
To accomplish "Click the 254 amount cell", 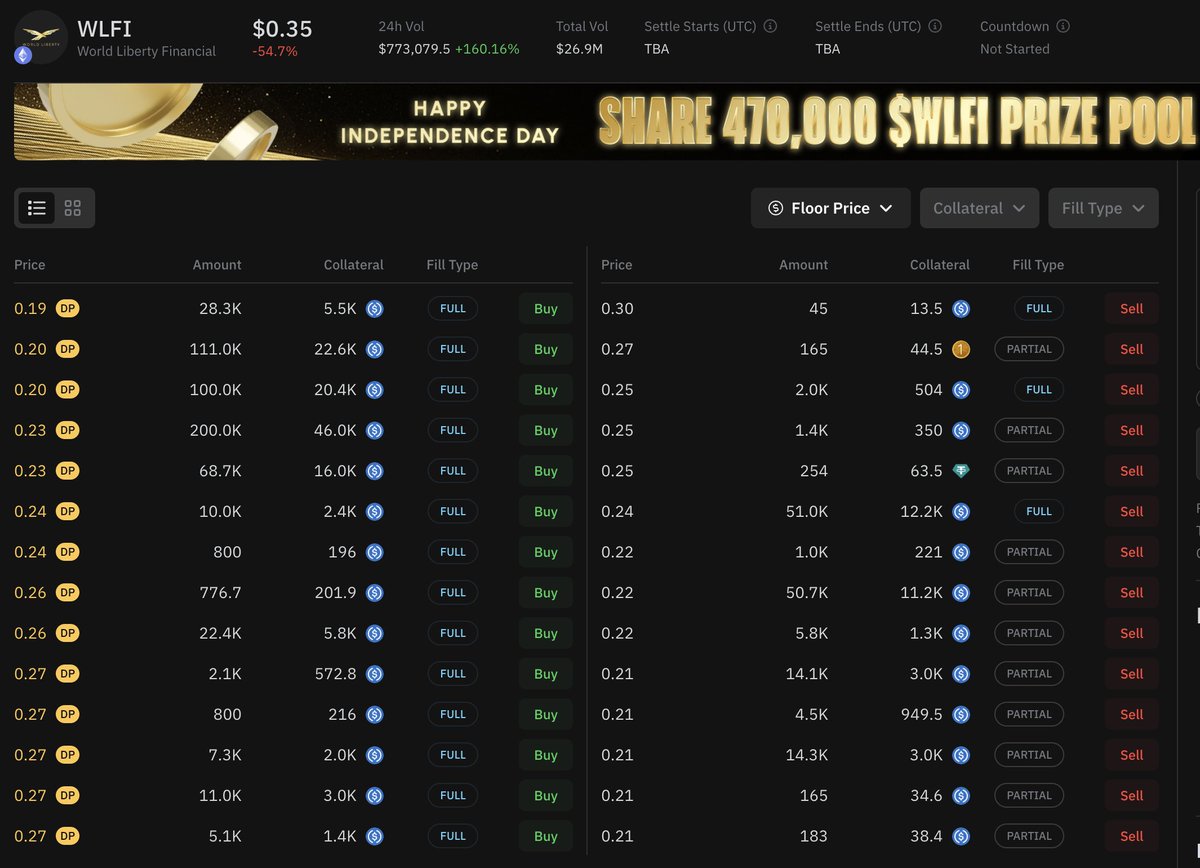I will pyautogui.click(x=814, y=471).
